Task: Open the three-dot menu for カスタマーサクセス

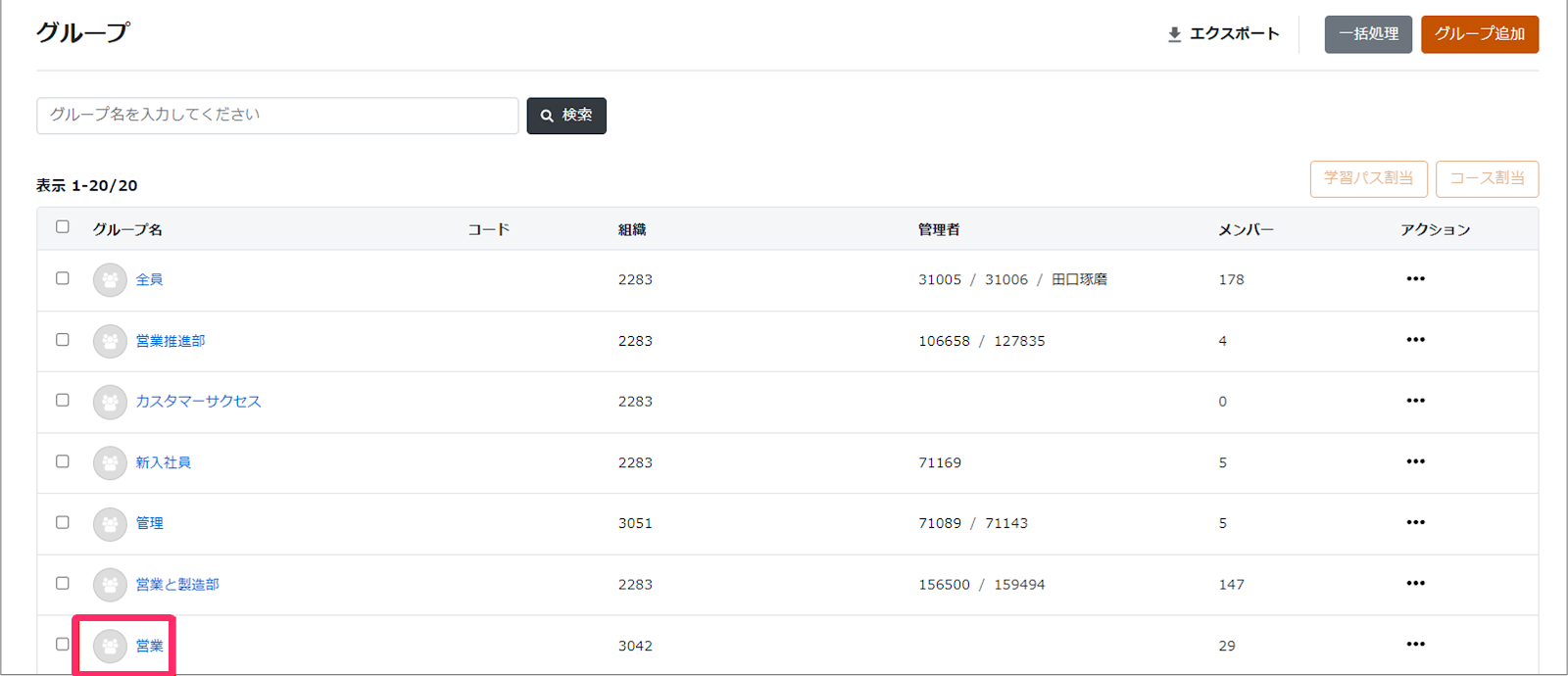Action: (1415, 401)
